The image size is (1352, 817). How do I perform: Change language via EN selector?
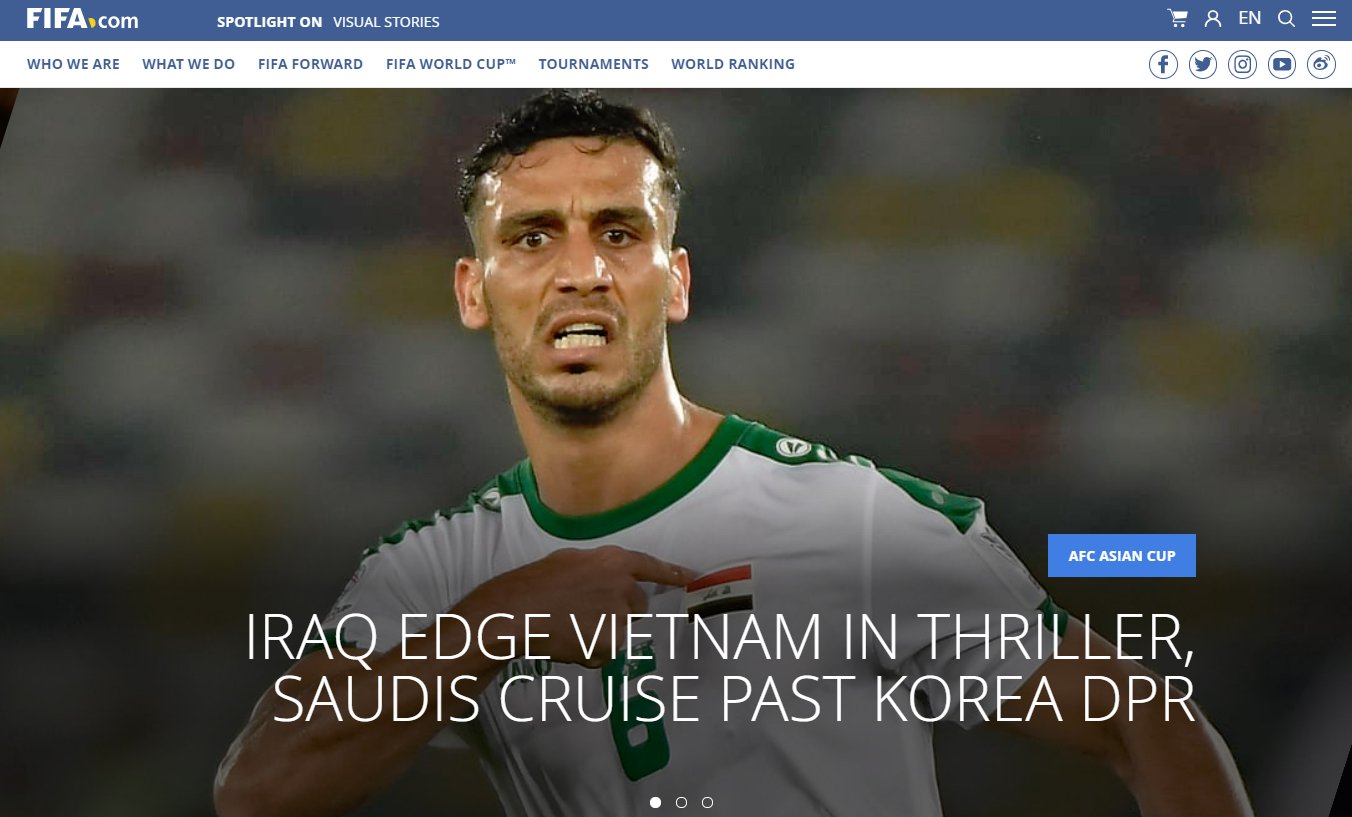[x=1249, y=18]
